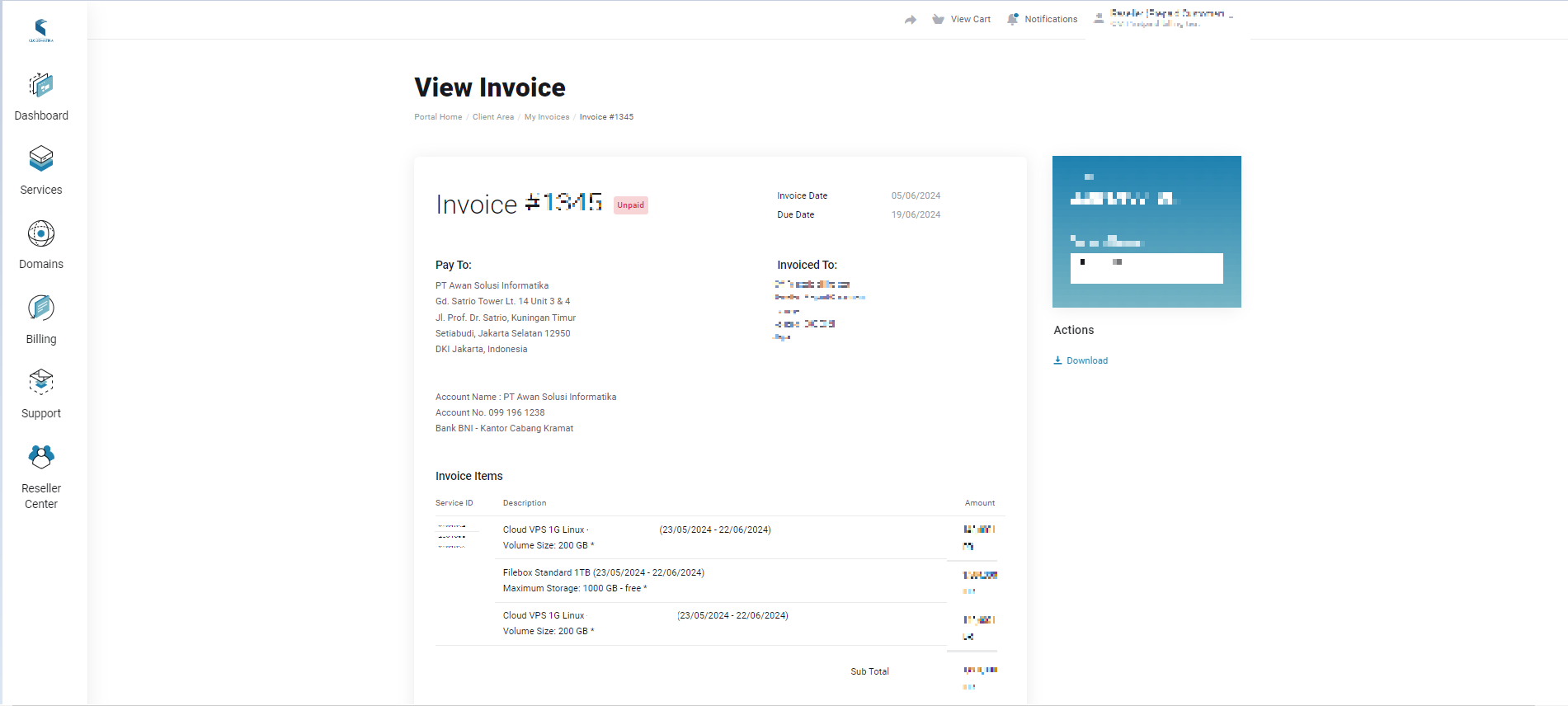Go to Services via the sidebar icon

click(41, 158)
